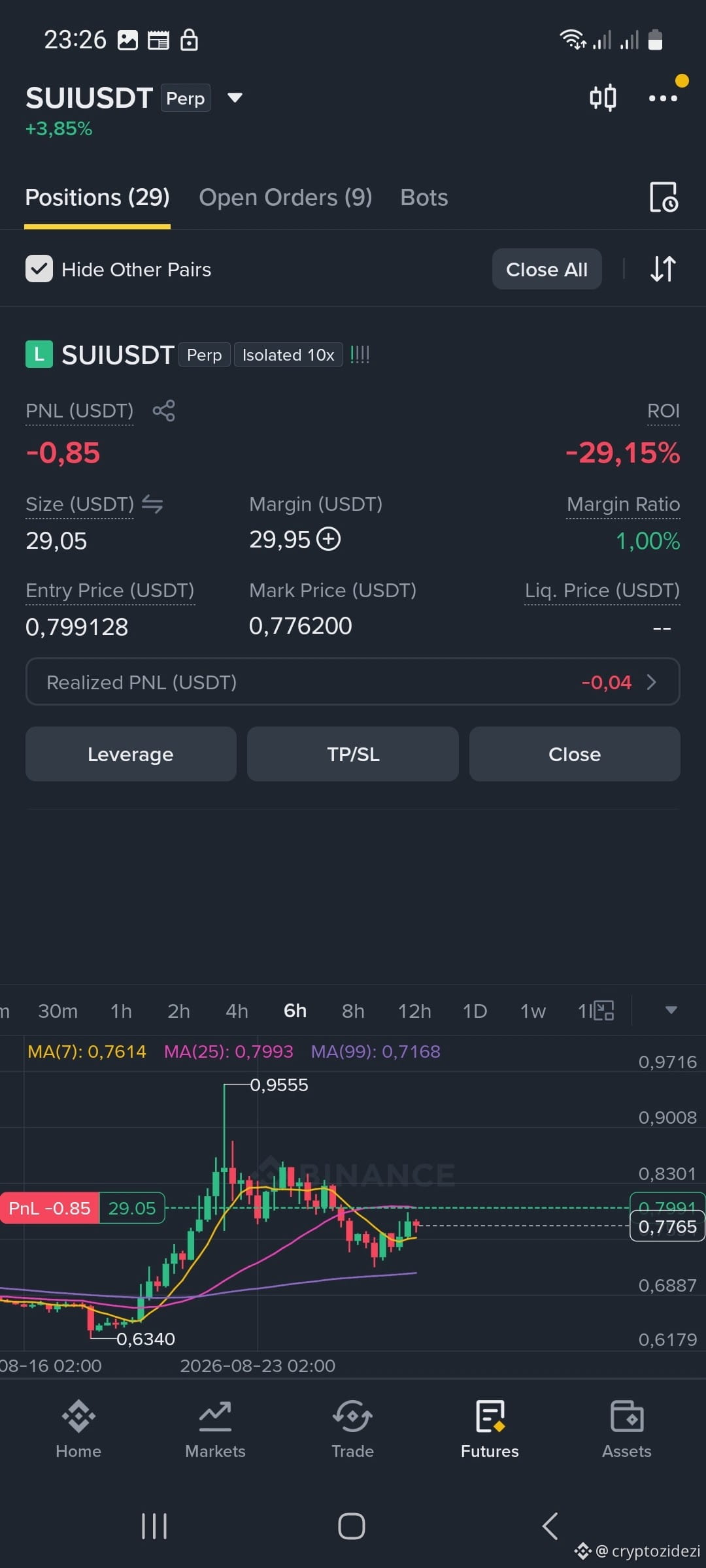This screenshot has height=1568, width=706.
Task: Switch to Open Orders (9) tab
Action: 286,197
